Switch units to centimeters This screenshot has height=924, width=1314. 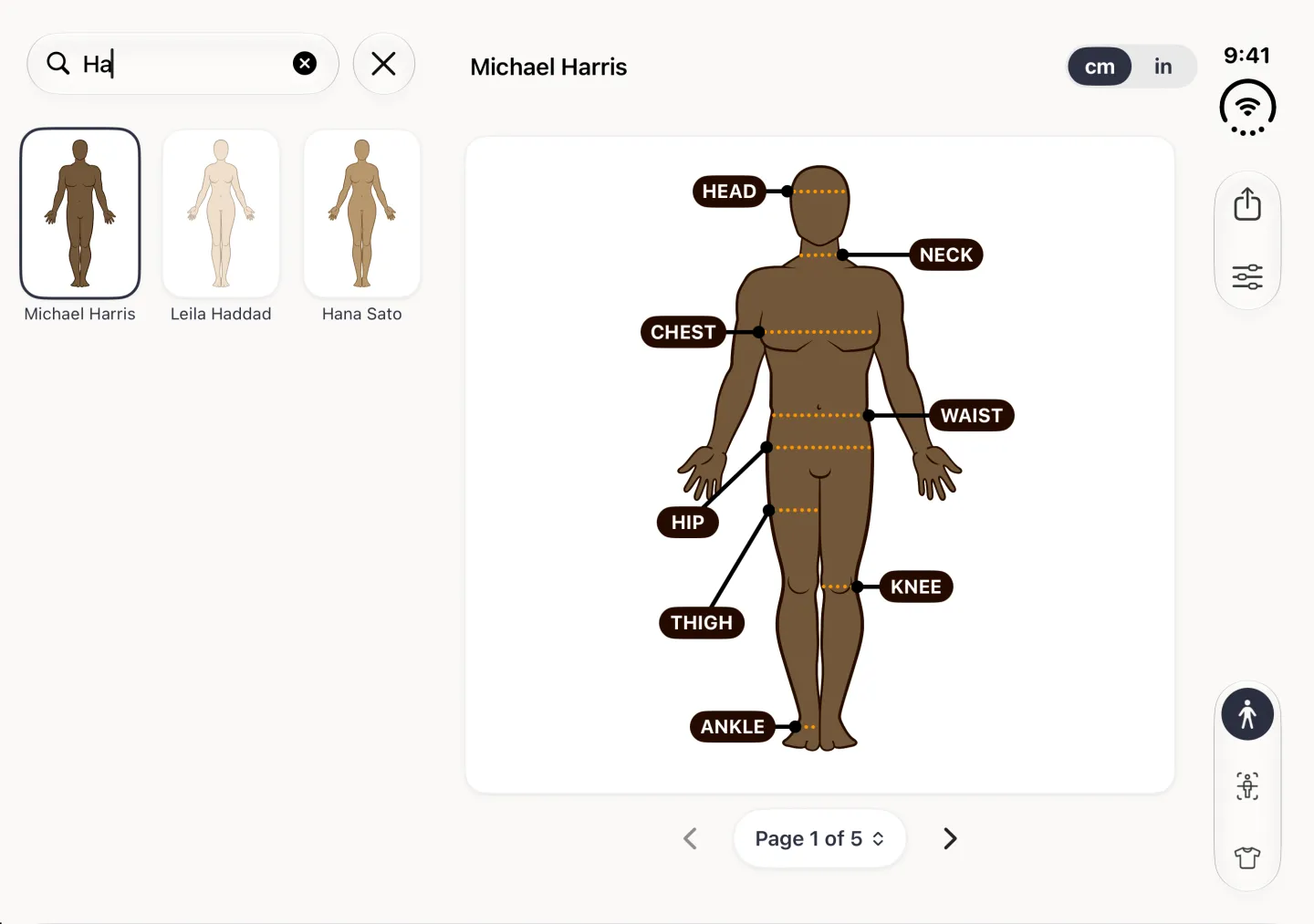point(1100,67)
